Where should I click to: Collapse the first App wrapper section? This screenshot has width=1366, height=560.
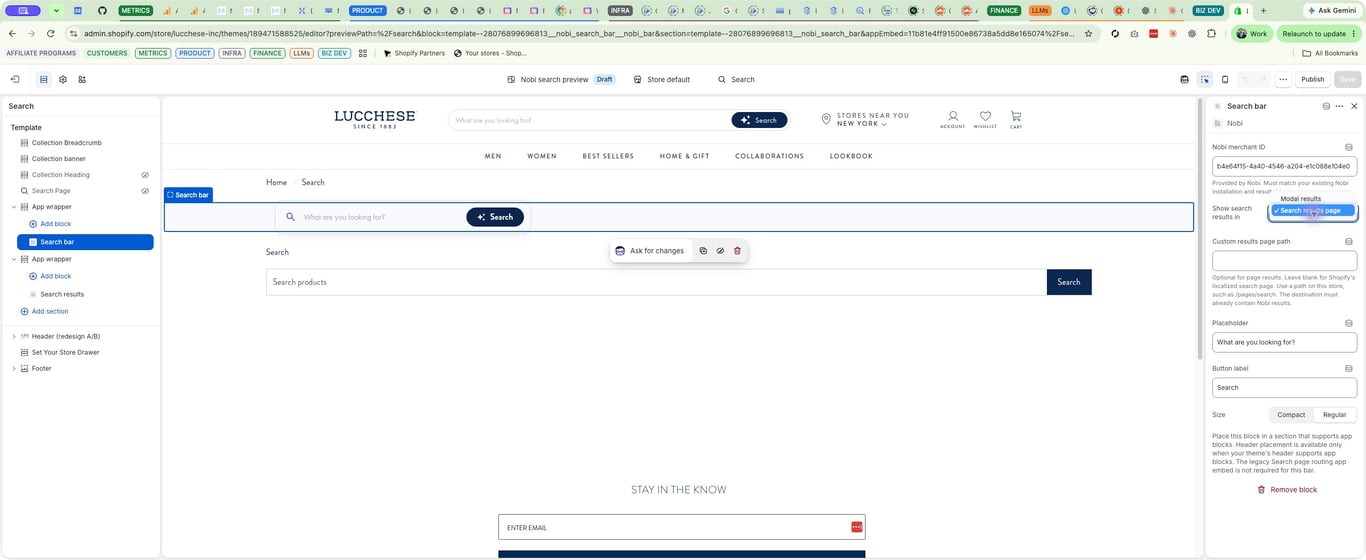click(14, 207)
